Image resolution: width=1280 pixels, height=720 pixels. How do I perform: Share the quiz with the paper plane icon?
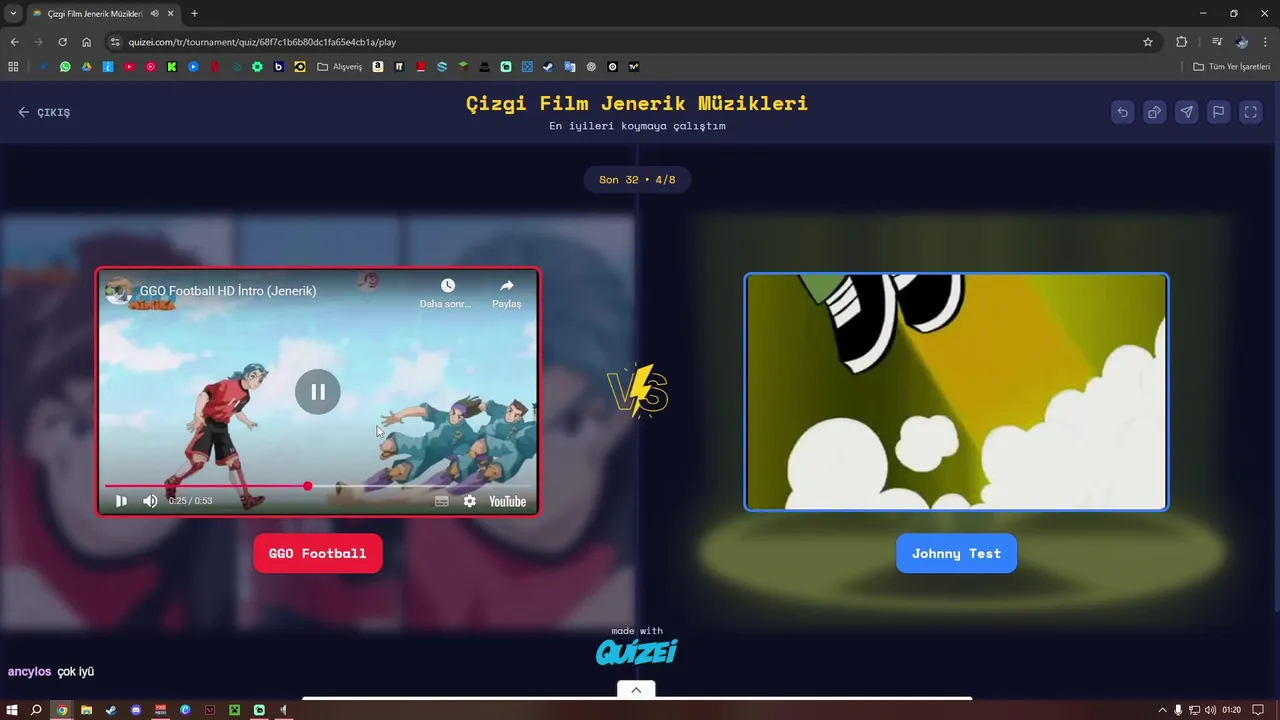(x=1187, y=112)
